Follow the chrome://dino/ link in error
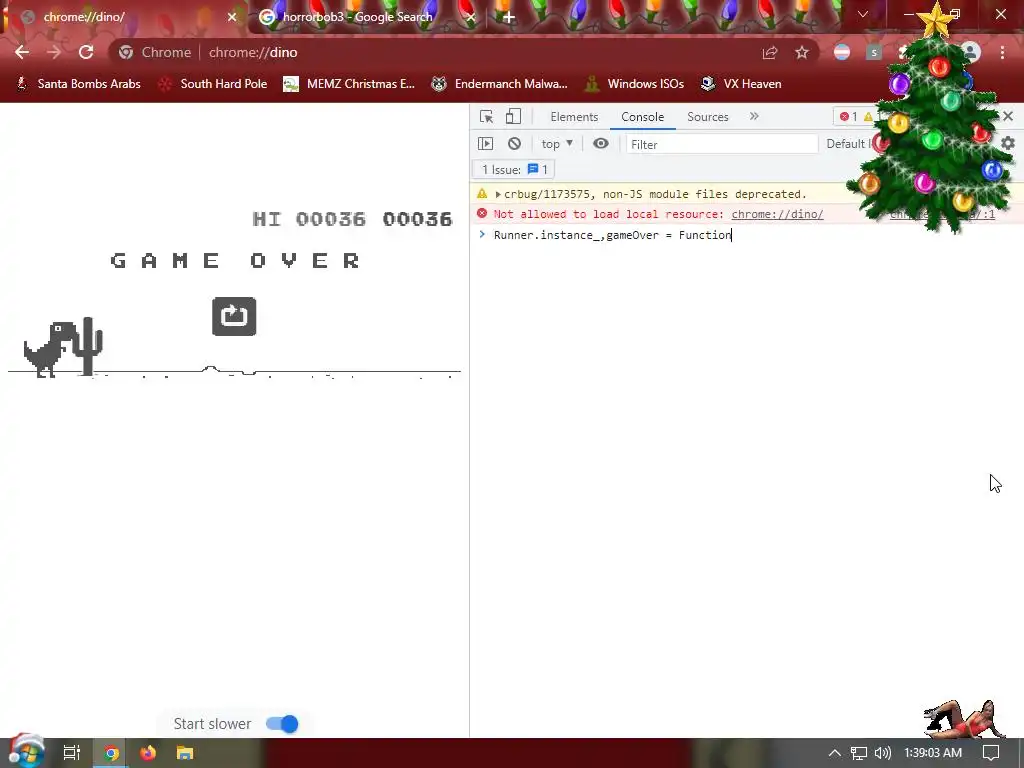 click(777, 214)
